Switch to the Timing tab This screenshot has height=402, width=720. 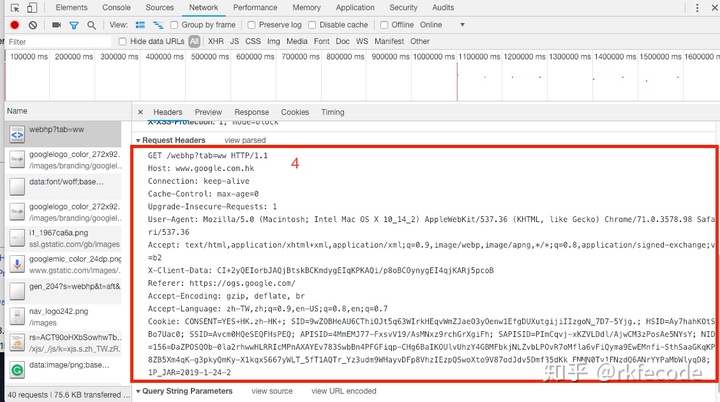332,112
